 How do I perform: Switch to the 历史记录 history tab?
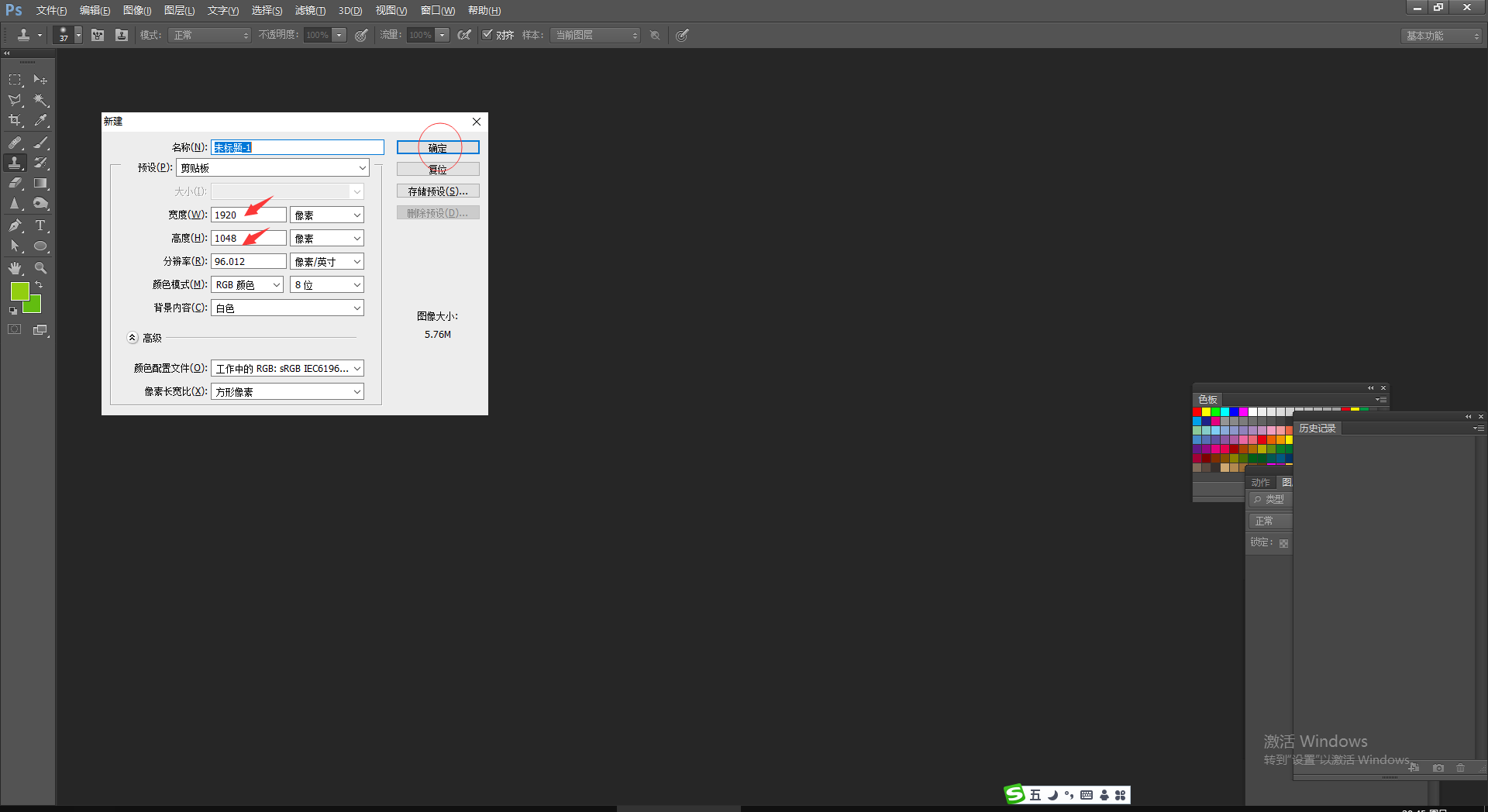1317,428
